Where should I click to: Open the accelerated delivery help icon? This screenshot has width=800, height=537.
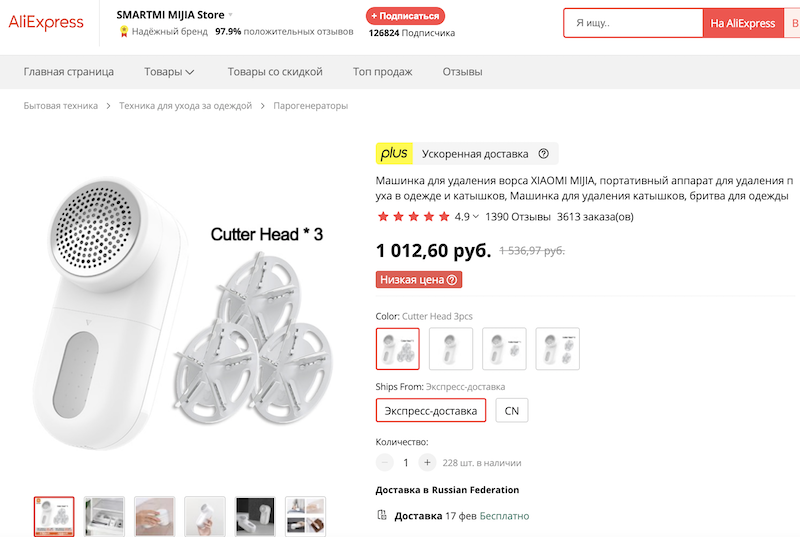pos(543,154)
